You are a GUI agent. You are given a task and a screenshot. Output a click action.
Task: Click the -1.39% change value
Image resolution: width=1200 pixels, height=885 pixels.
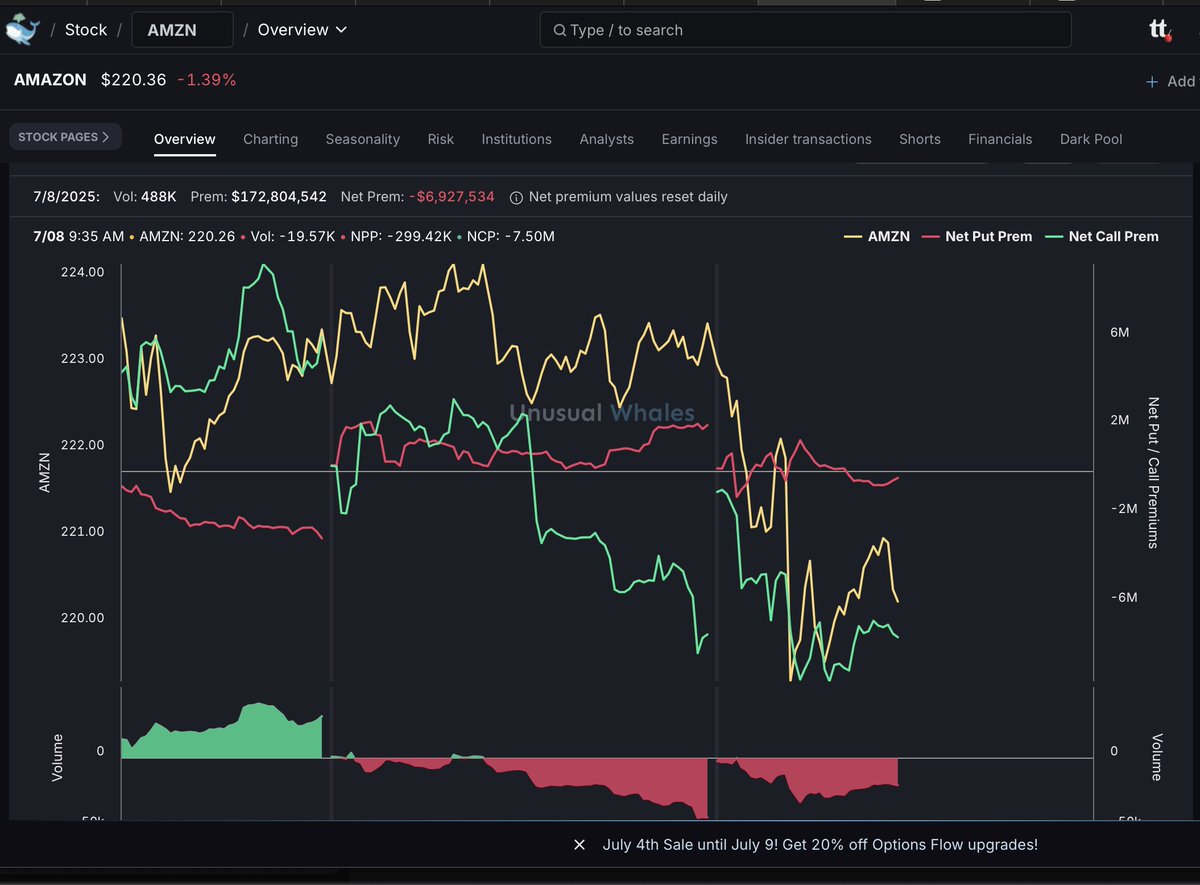tap(207, 80)
